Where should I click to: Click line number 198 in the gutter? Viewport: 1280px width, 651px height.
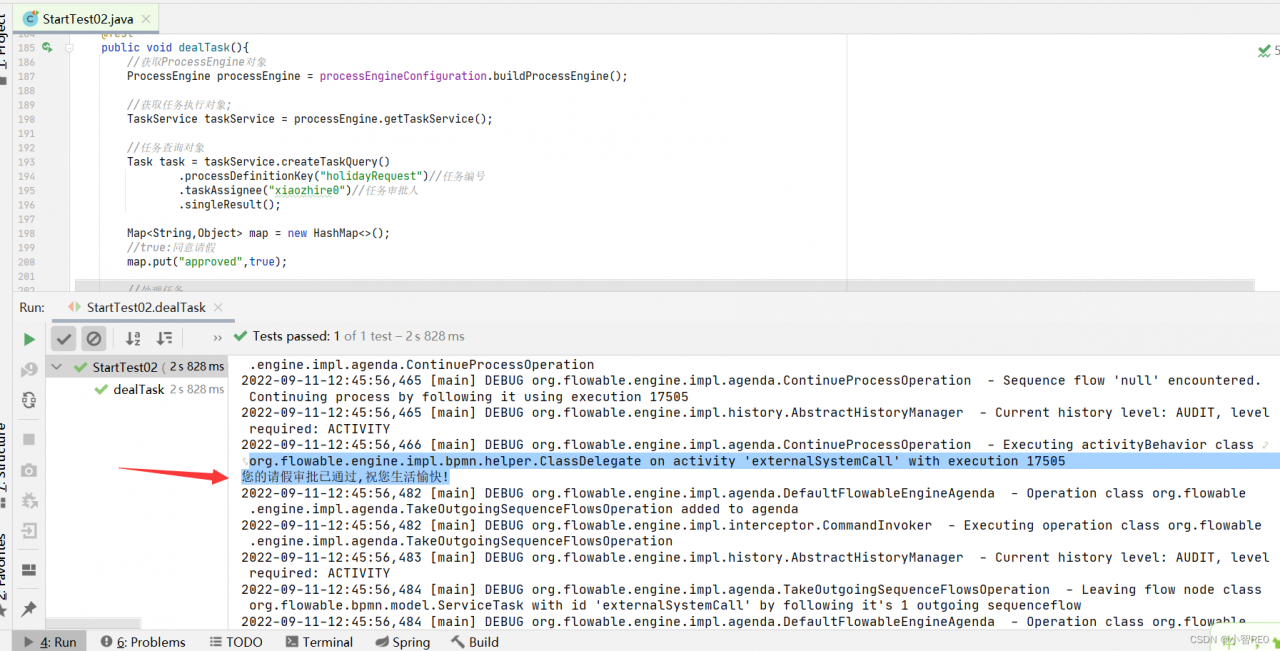[26, 233]
